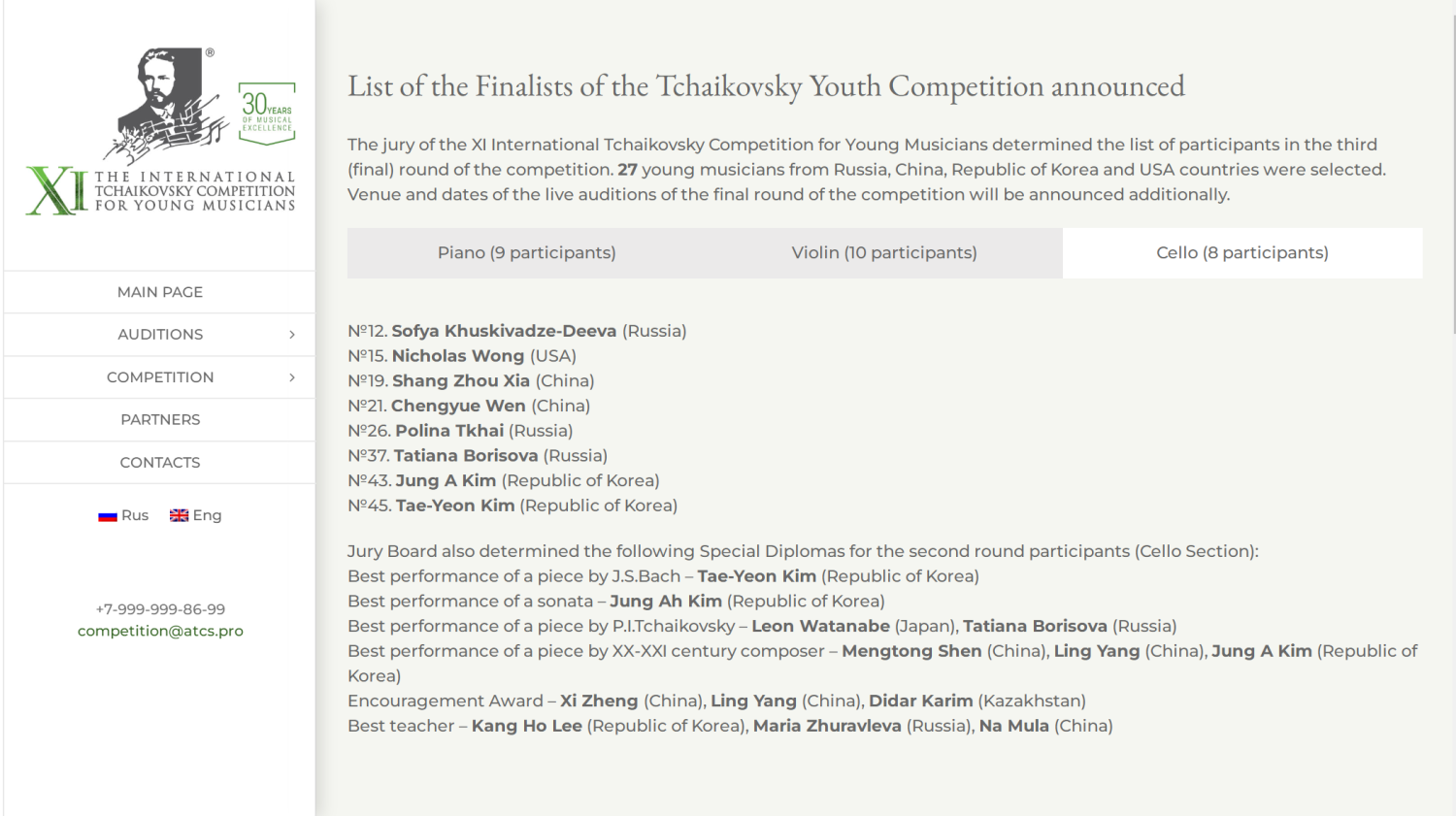The width and height of the screenshot is (1456, 816).
Task: Open the Main Page menu item
Action: [160, 292]
